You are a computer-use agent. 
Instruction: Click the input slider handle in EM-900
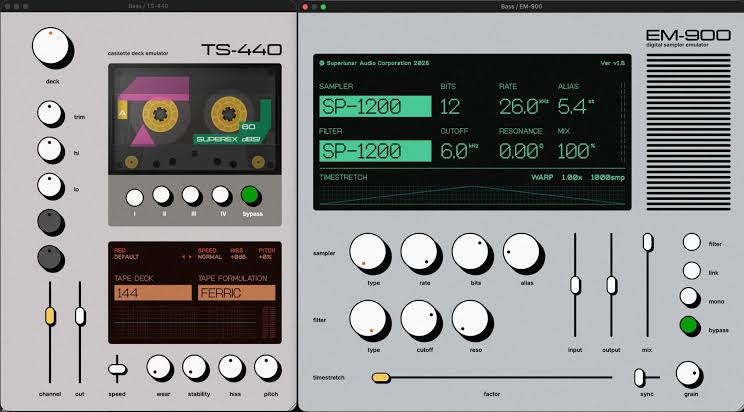coord(575,285)
